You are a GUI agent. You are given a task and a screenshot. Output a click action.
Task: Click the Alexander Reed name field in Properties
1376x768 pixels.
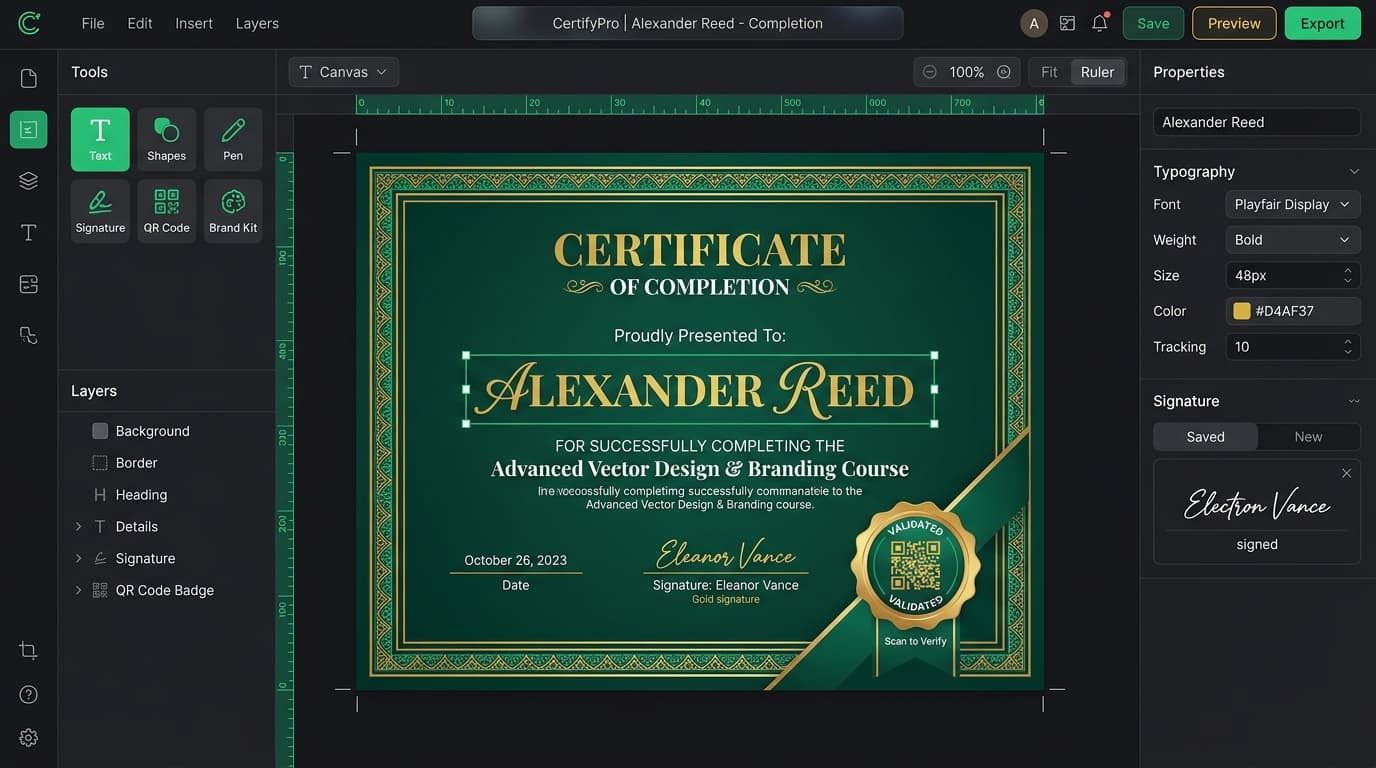[1257, 122]
